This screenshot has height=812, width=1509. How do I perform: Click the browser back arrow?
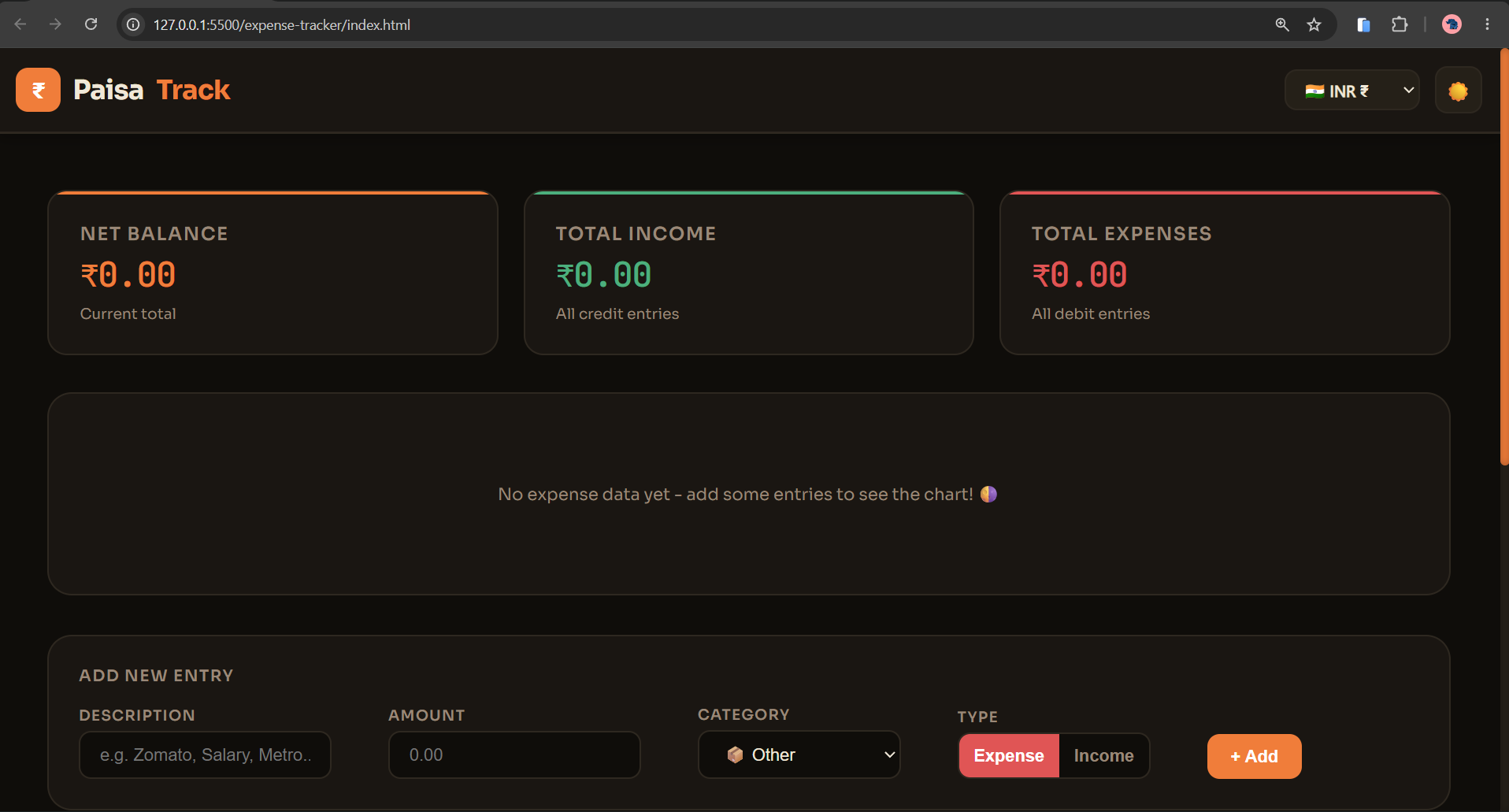(20, 24)
